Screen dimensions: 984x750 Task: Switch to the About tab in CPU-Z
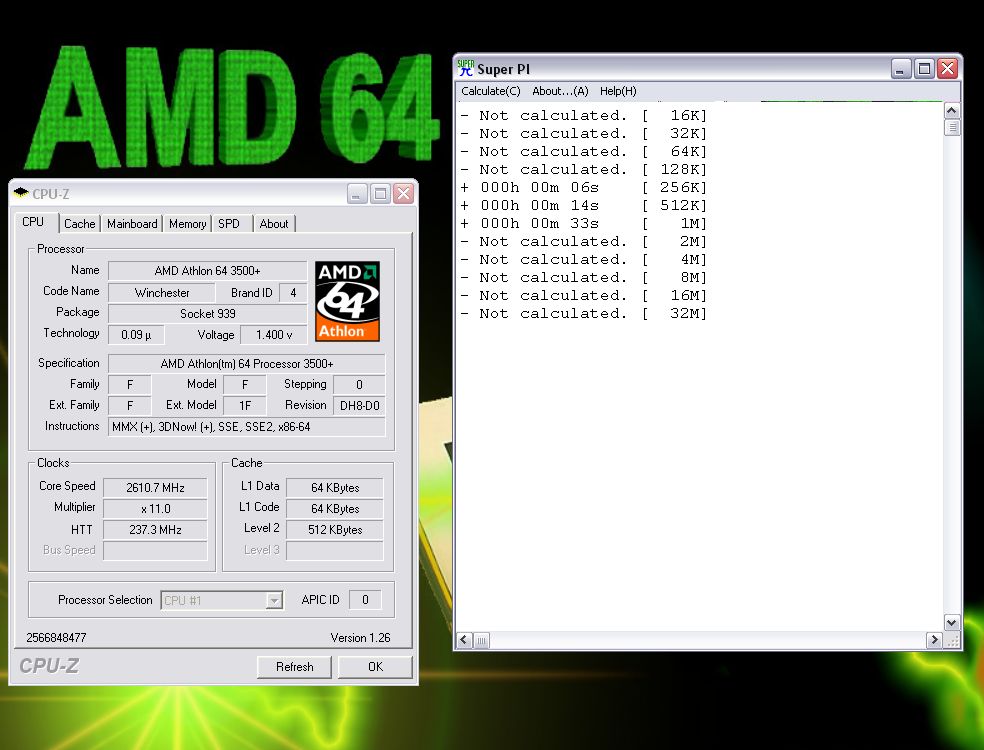(274, 223)
